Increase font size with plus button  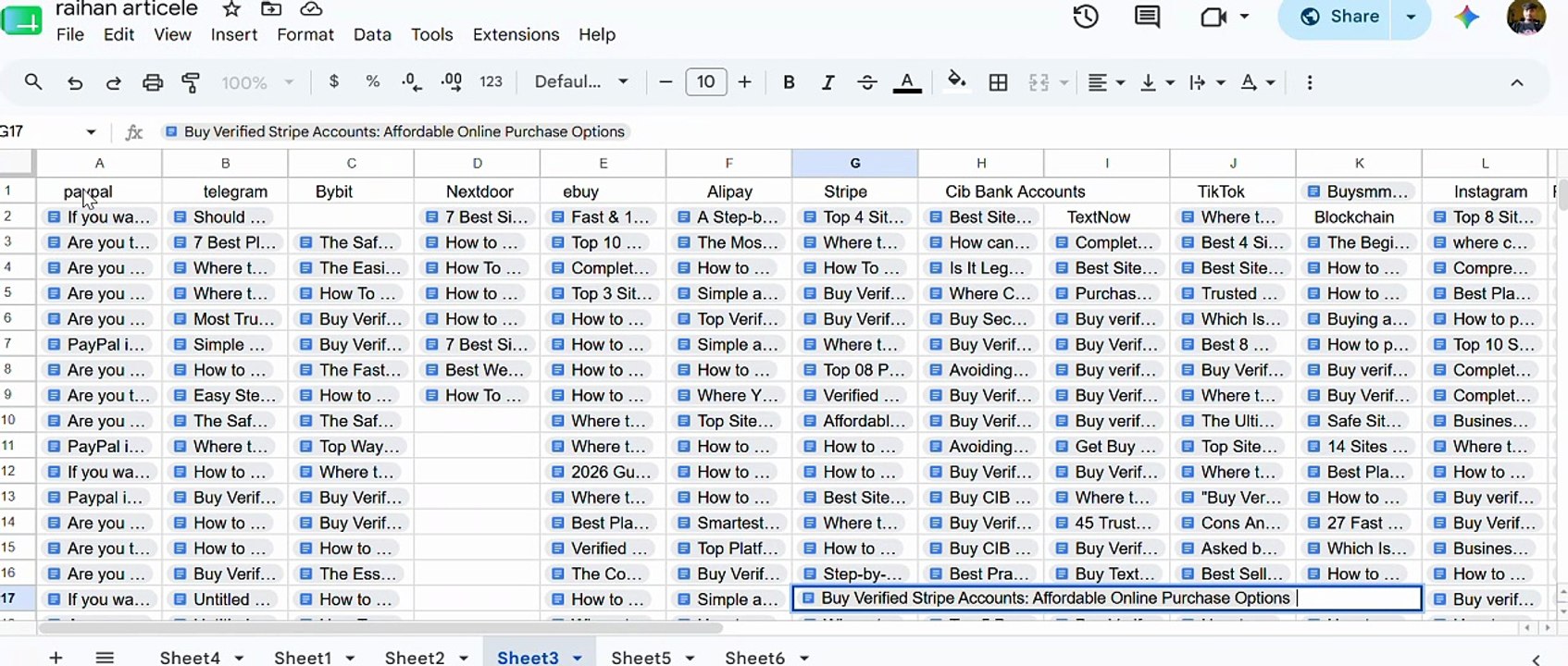click(744, 82)
